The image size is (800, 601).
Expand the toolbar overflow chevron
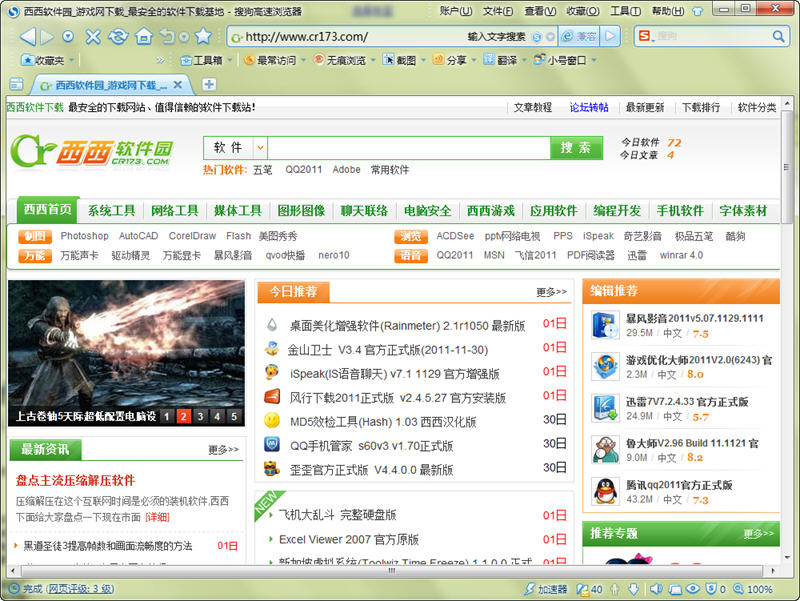pos(160,60)
